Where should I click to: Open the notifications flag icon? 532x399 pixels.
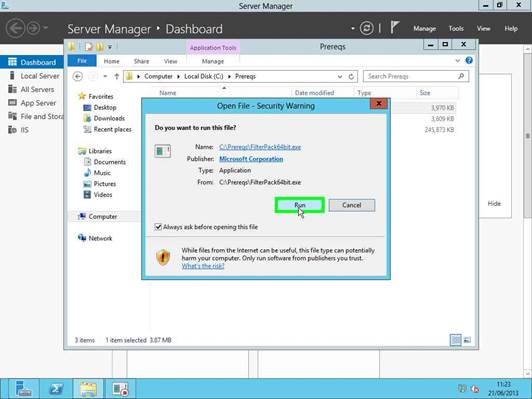tap(394, 28)
